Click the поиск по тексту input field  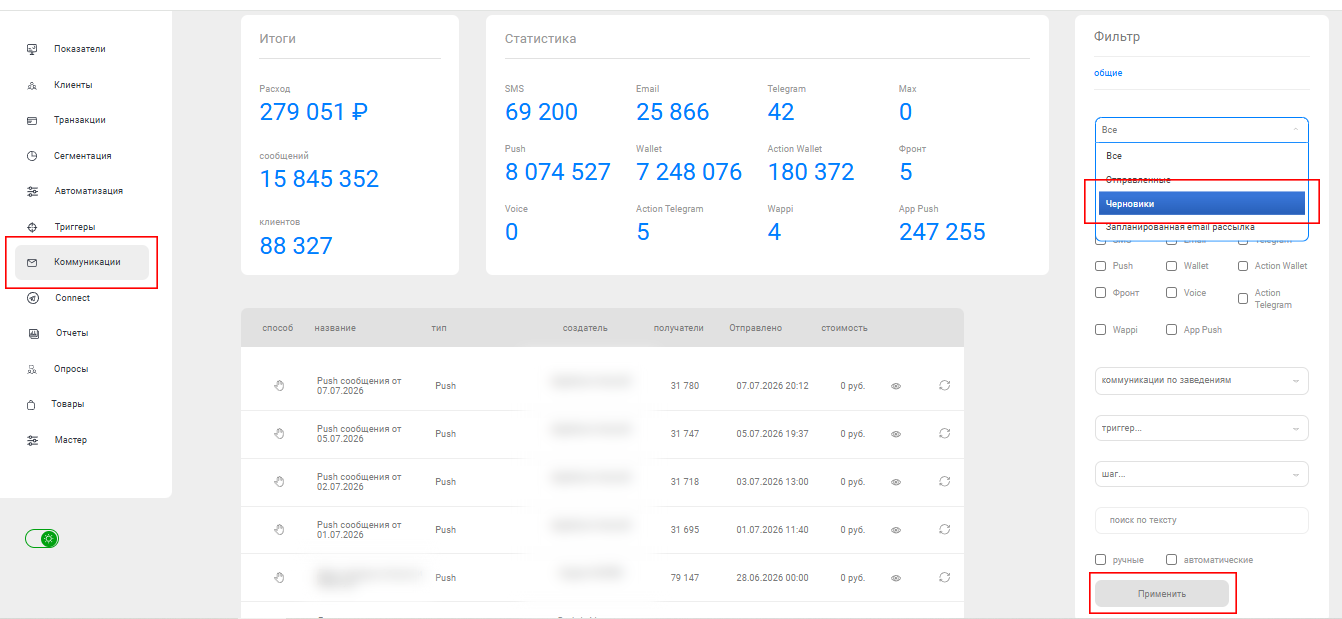1202,520
